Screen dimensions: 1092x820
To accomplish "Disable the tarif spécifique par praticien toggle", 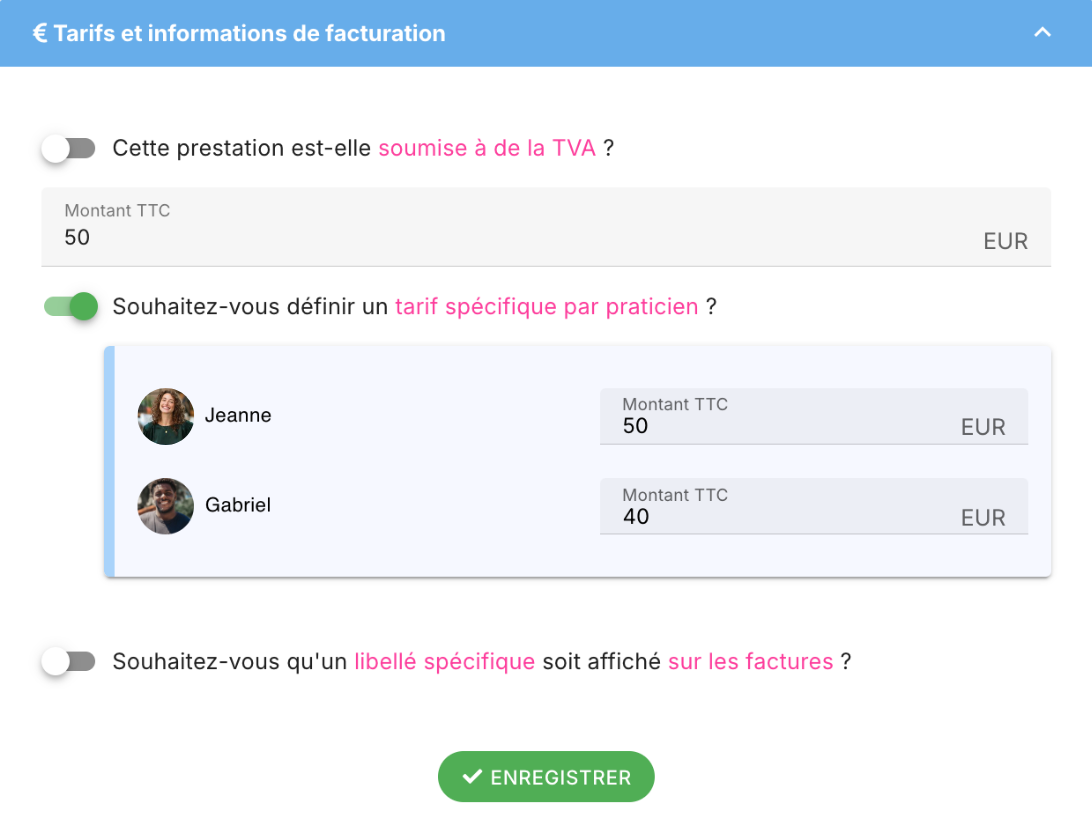I will [71, 306].
